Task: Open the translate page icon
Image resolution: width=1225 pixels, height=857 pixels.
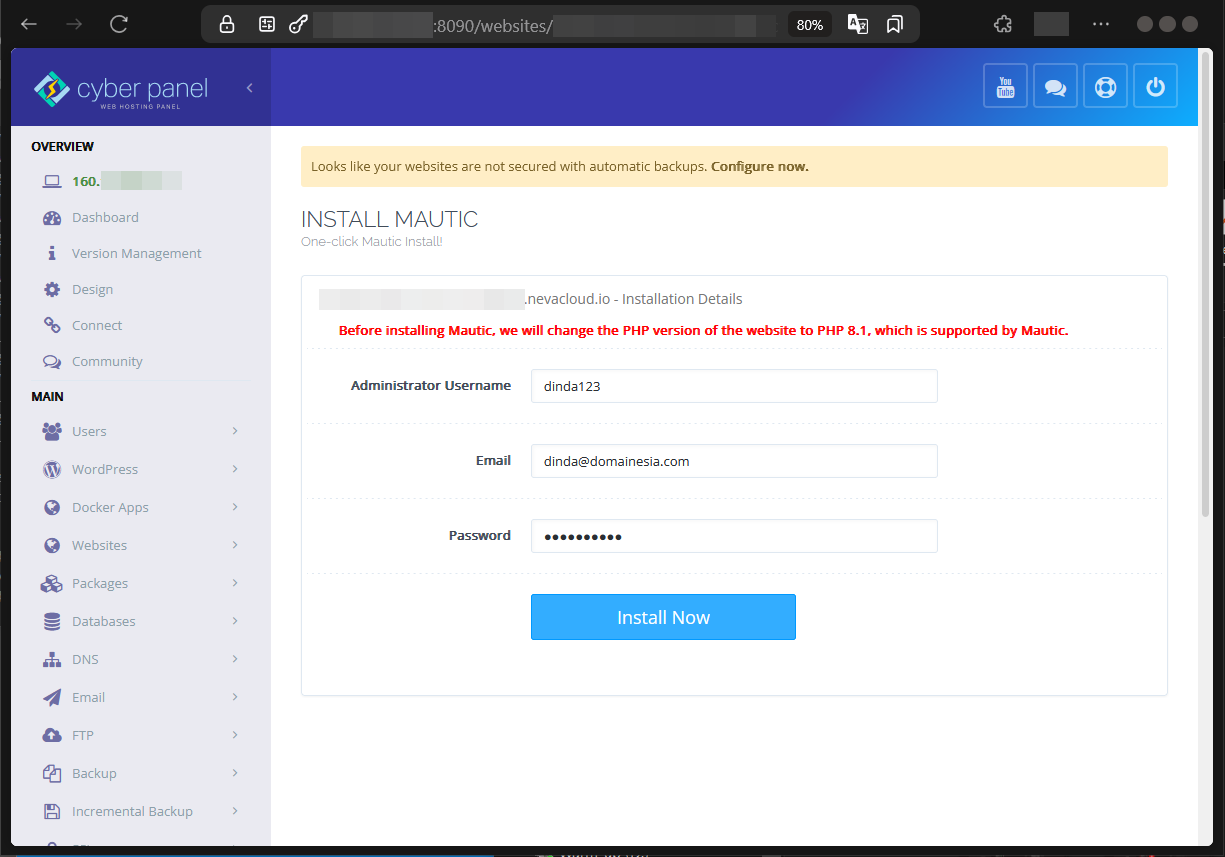Action: (x=858, y=24)
